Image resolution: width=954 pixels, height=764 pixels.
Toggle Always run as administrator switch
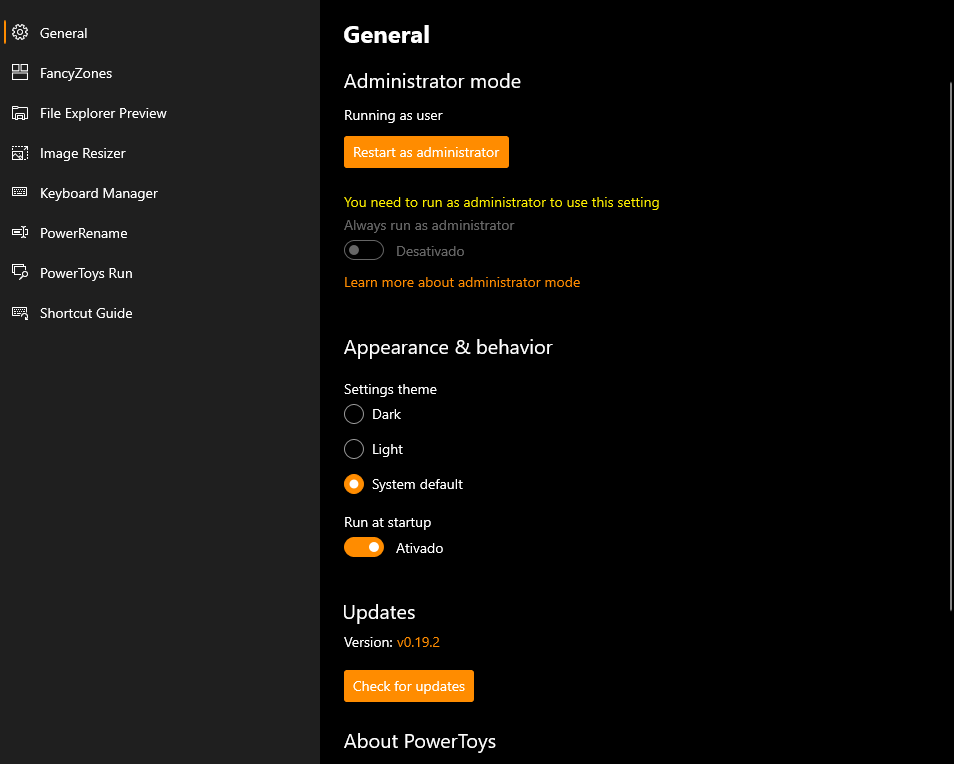[x=364, y=251]
